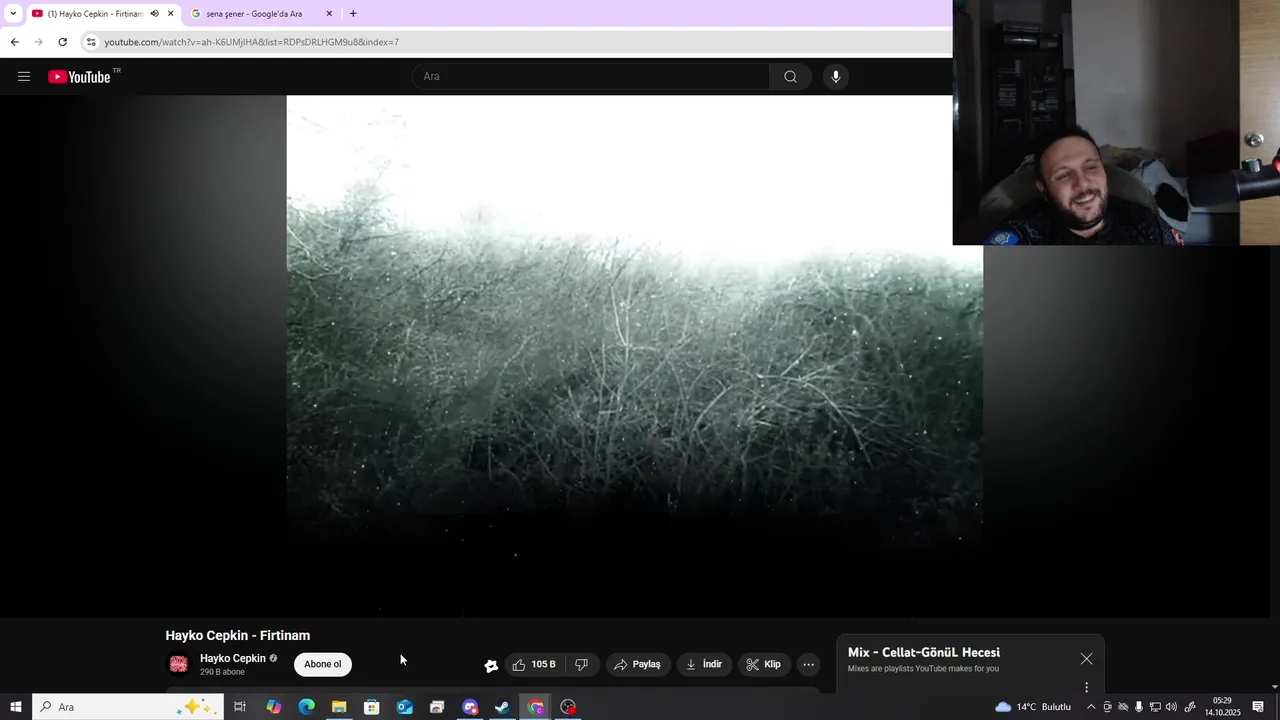
Task: Open Outlook from the taskbar
Action: click(404, 707)
